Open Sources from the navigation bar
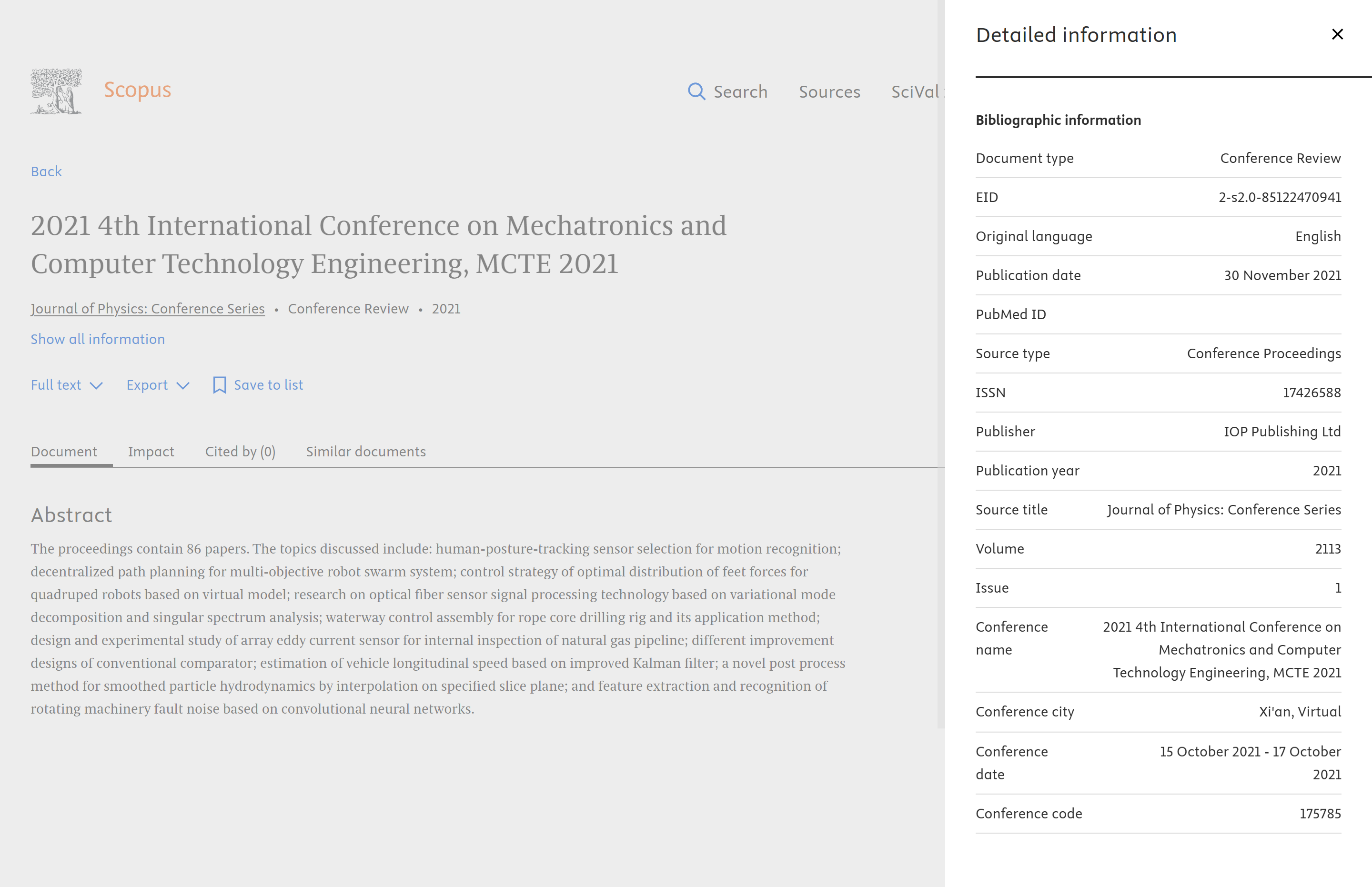The image size is (1372, 887). pos(829,92)
